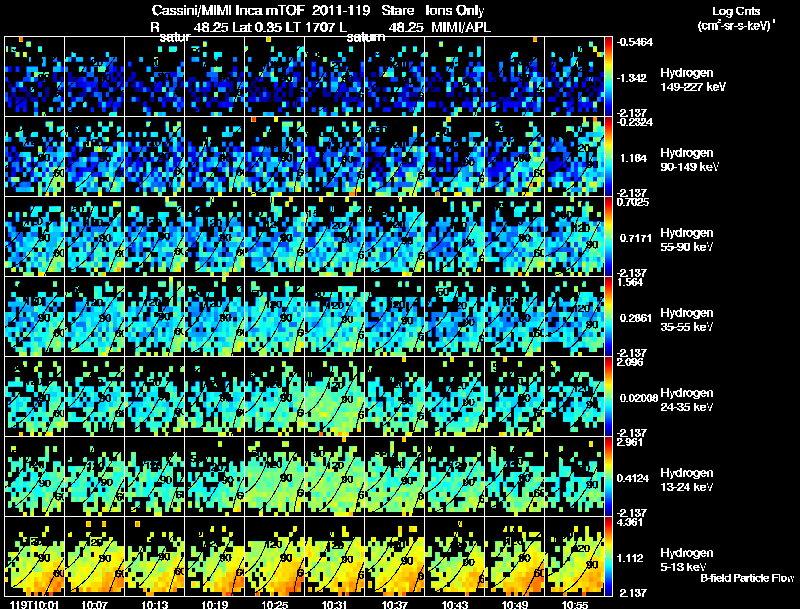The height and width of the screenshot is (609, 800).
Task: Open the 90-149 keV panel at 10:49
Action: tap(515, 156)
